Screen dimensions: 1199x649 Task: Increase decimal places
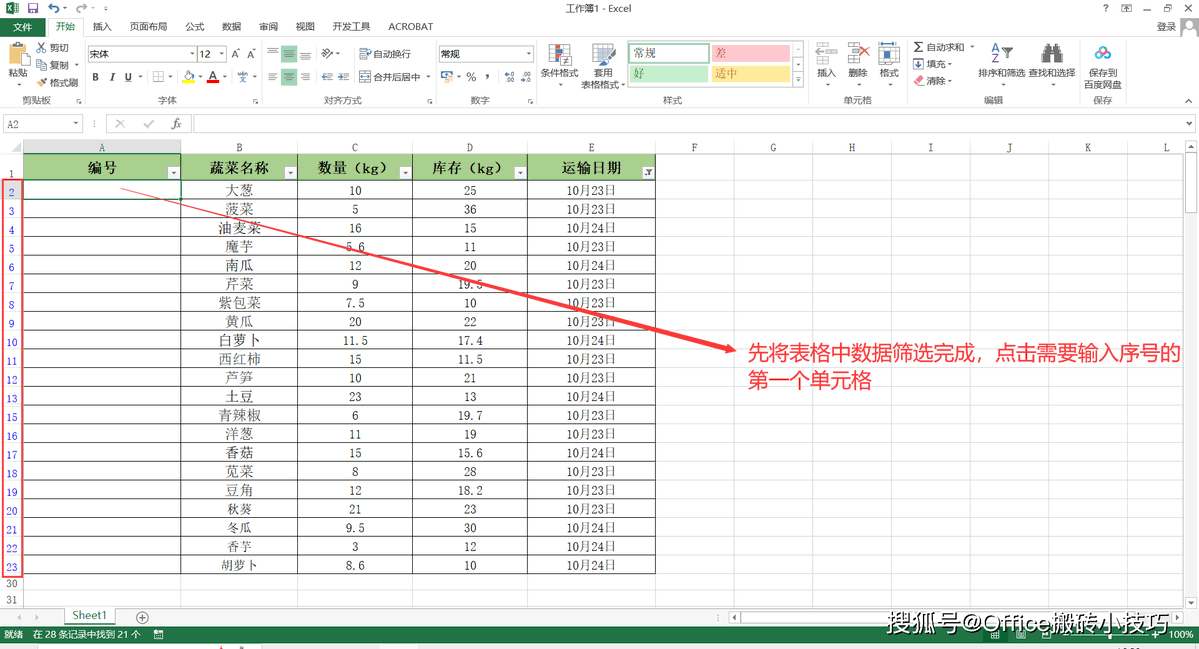[509, 76]
